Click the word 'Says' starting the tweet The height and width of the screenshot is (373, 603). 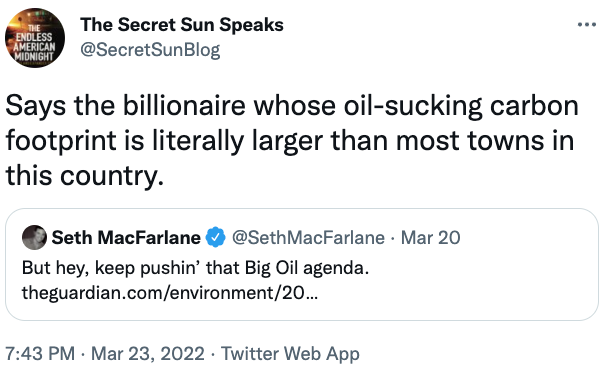[36, 107]
